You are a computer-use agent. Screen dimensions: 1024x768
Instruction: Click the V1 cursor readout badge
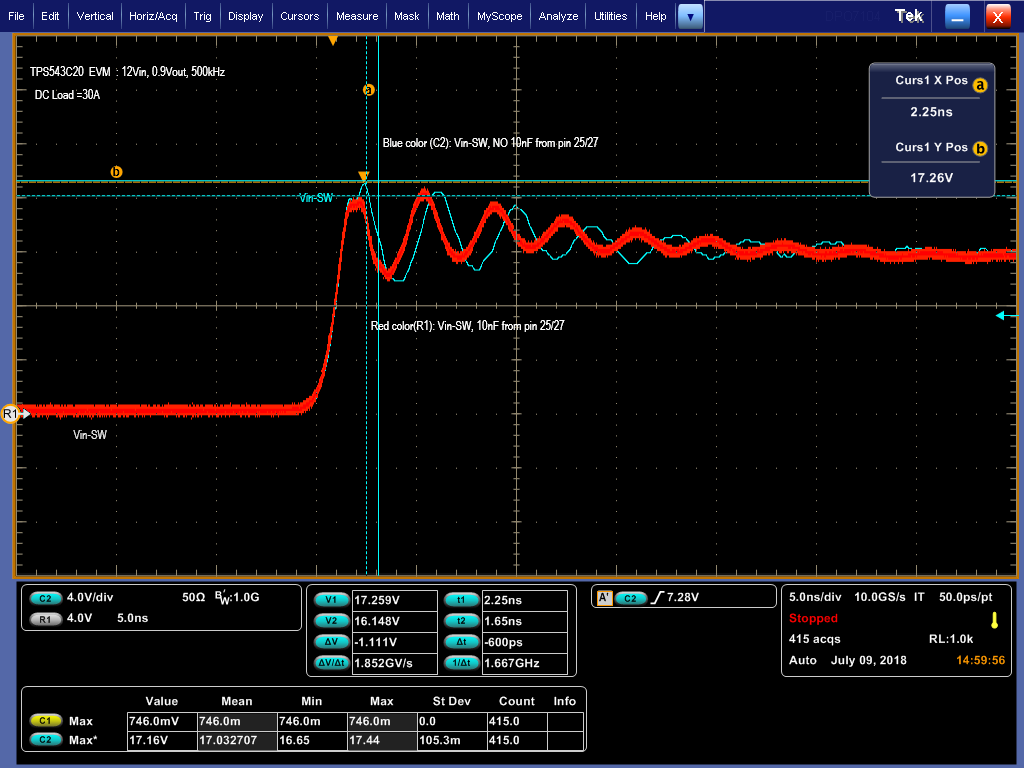click(331, 600)
